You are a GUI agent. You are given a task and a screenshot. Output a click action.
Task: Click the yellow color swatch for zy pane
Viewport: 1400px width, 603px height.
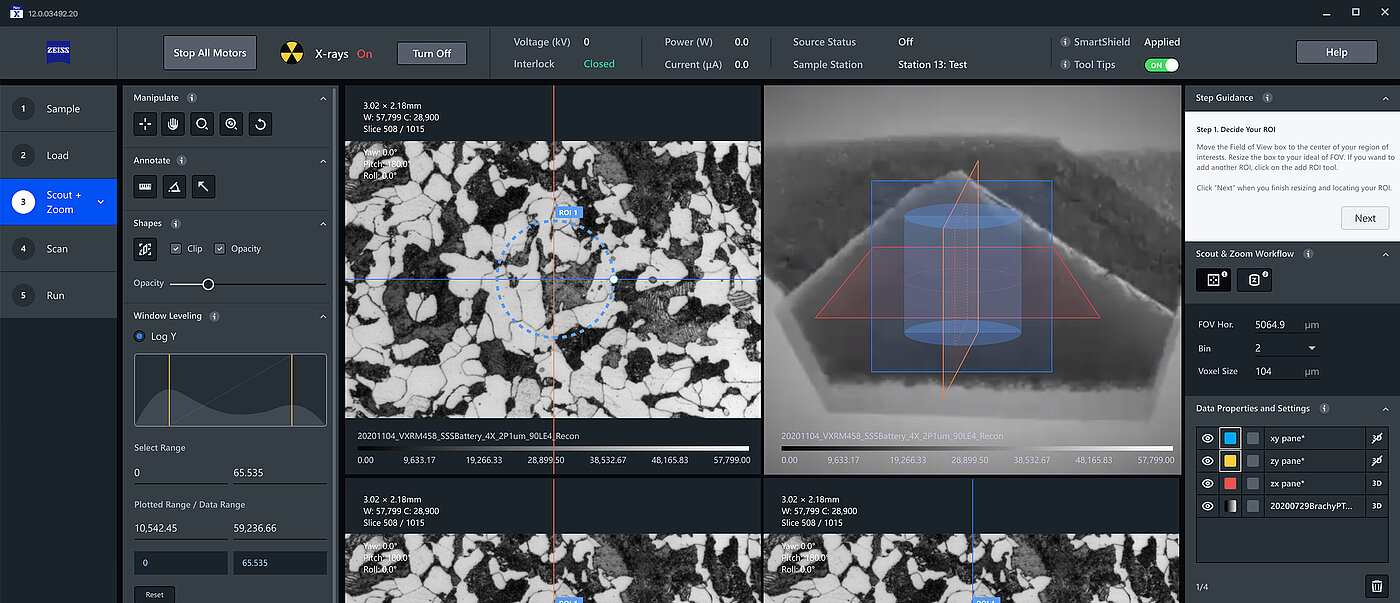(x=1230, y=461)
